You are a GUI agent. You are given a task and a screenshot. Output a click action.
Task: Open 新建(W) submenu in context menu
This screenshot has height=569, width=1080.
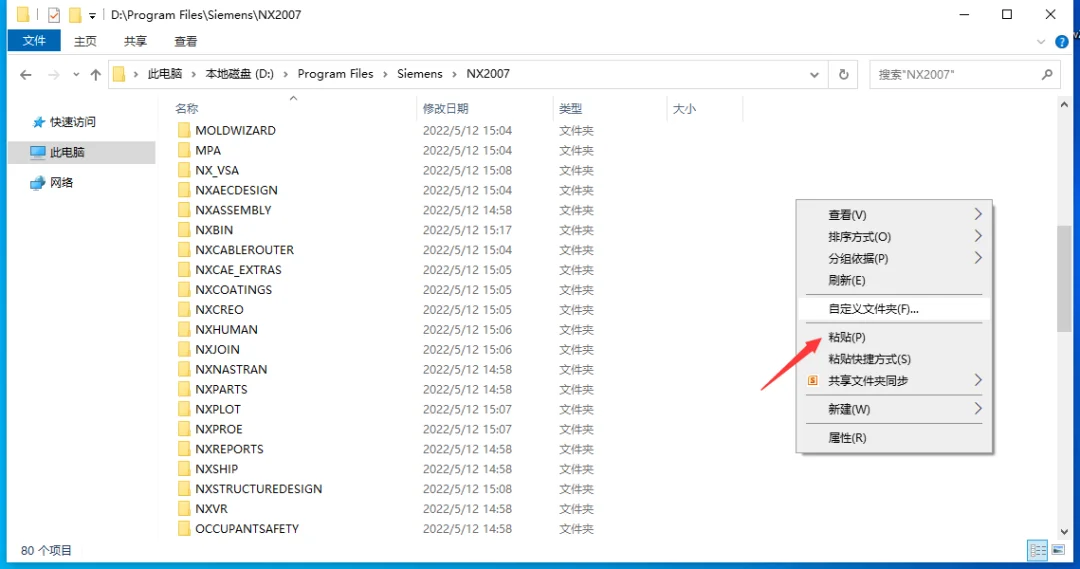[x=894, y=409]
